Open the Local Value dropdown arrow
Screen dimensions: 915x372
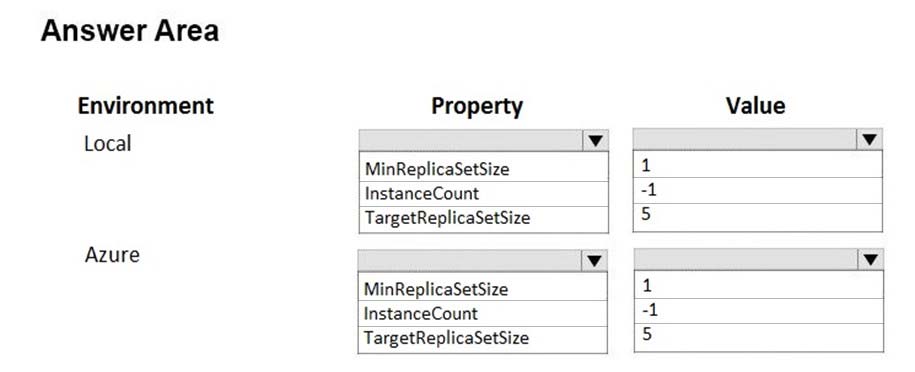click(869, 140)
